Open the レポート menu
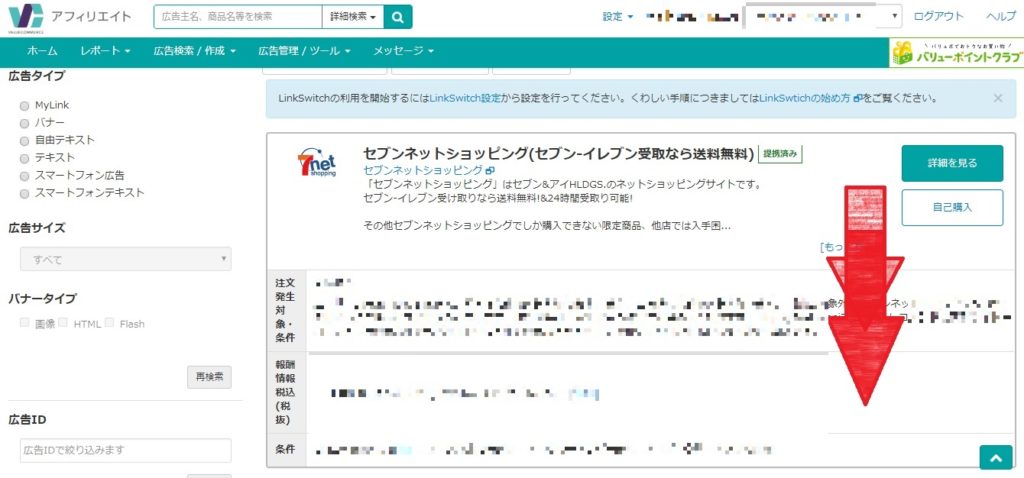Image resolution: width=1024 pixels, height=478 pixels. [105, 51]
